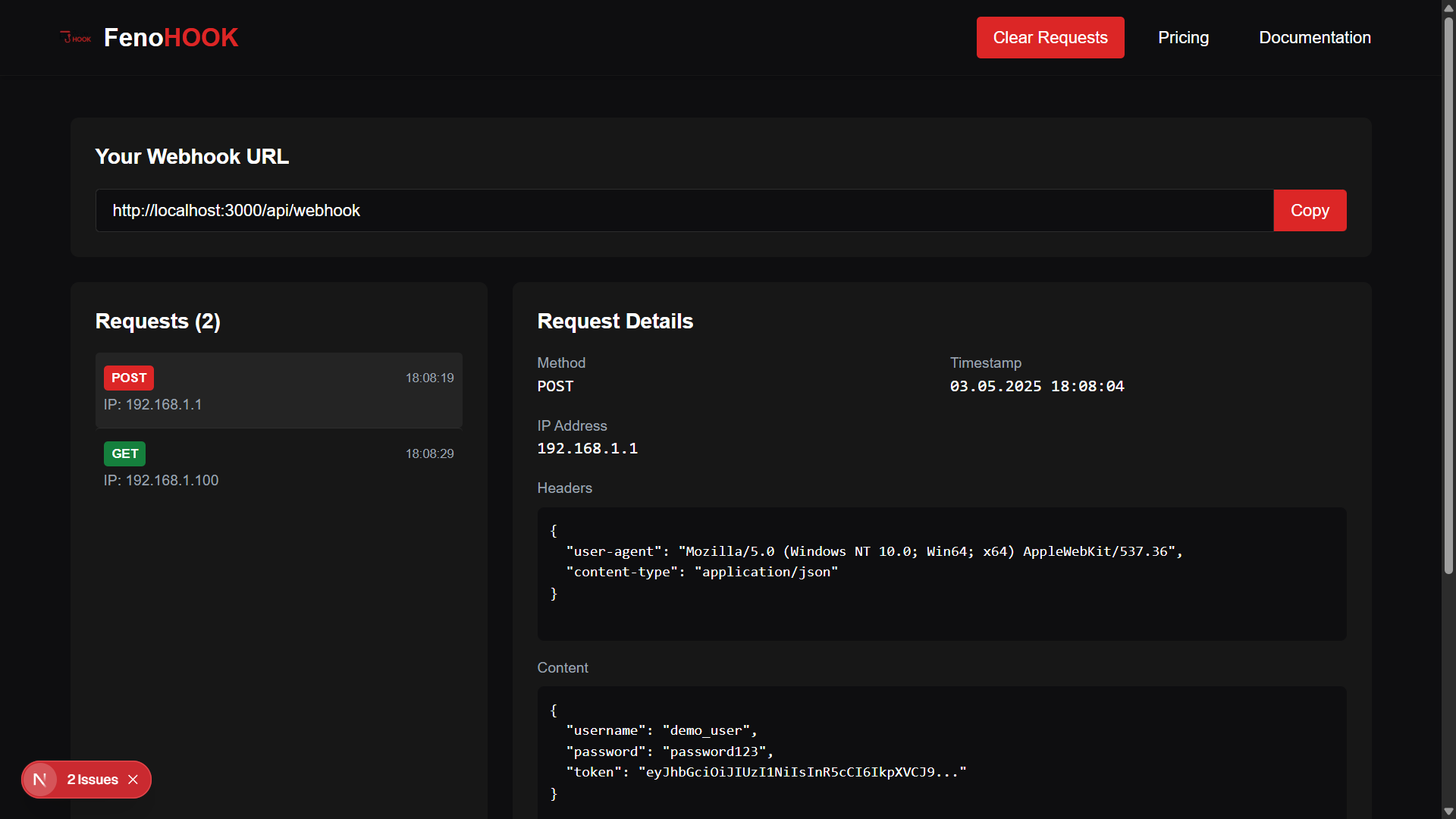This screenshot has width=1456, height=819.
Task: Click the 18:08:29 timestamp in requests list
Action: tap(429, 453)
